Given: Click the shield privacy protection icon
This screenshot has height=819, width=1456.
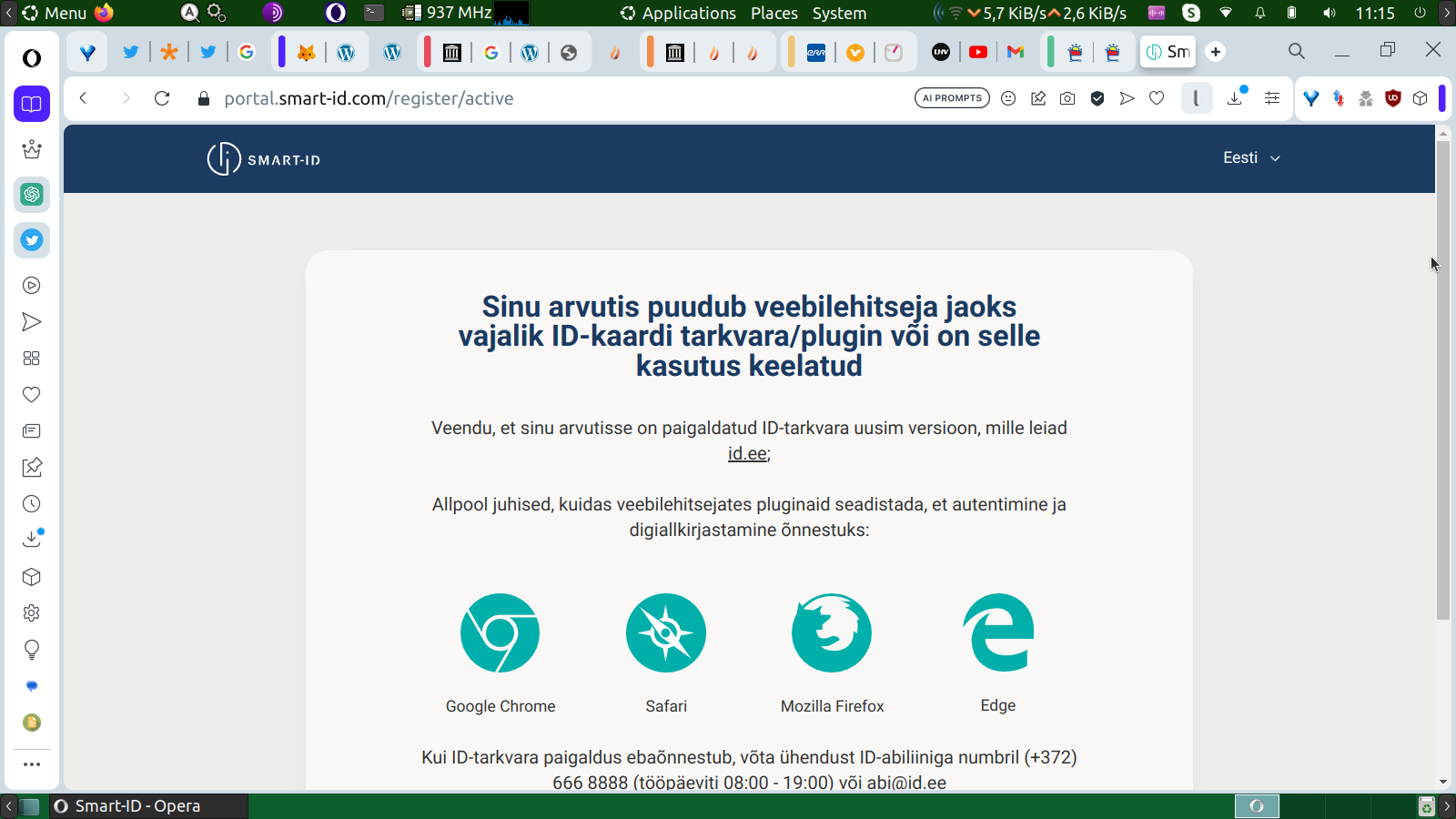Looking at the screenshot, I should [x=1097, y=98].
